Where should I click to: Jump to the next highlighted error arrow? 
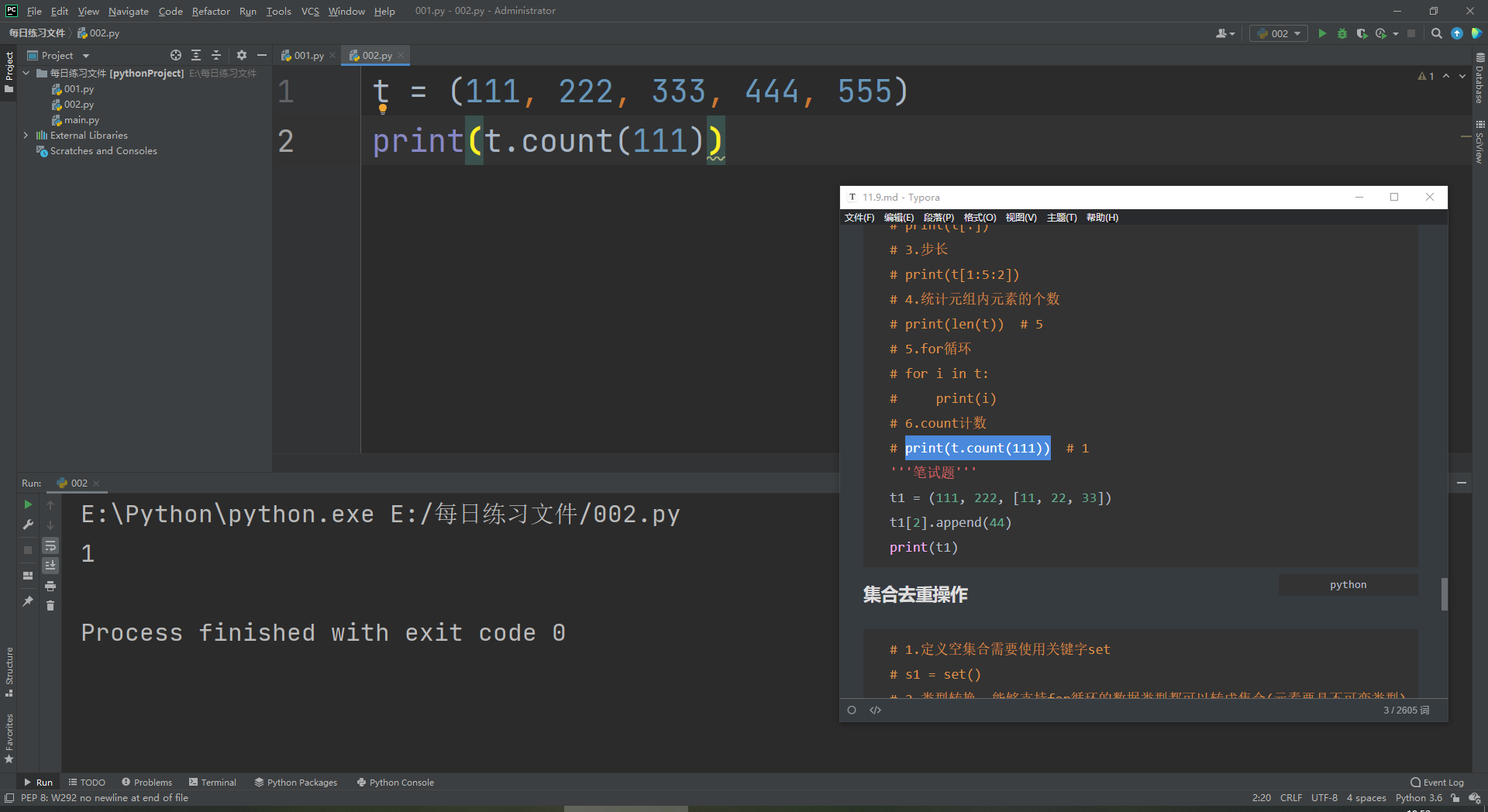1462,76
